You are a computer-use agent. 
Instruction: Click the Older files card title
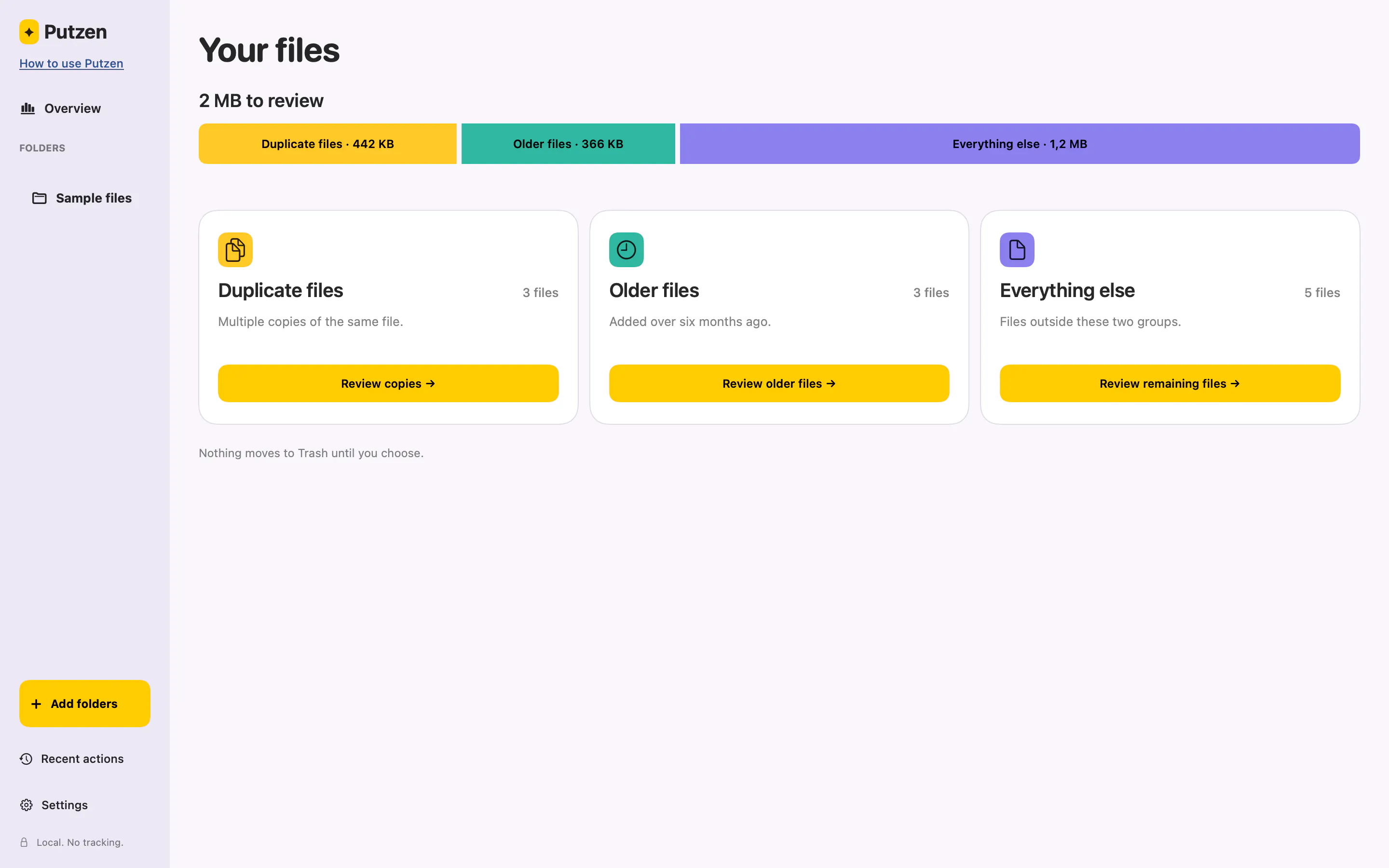tap(654, 290)
